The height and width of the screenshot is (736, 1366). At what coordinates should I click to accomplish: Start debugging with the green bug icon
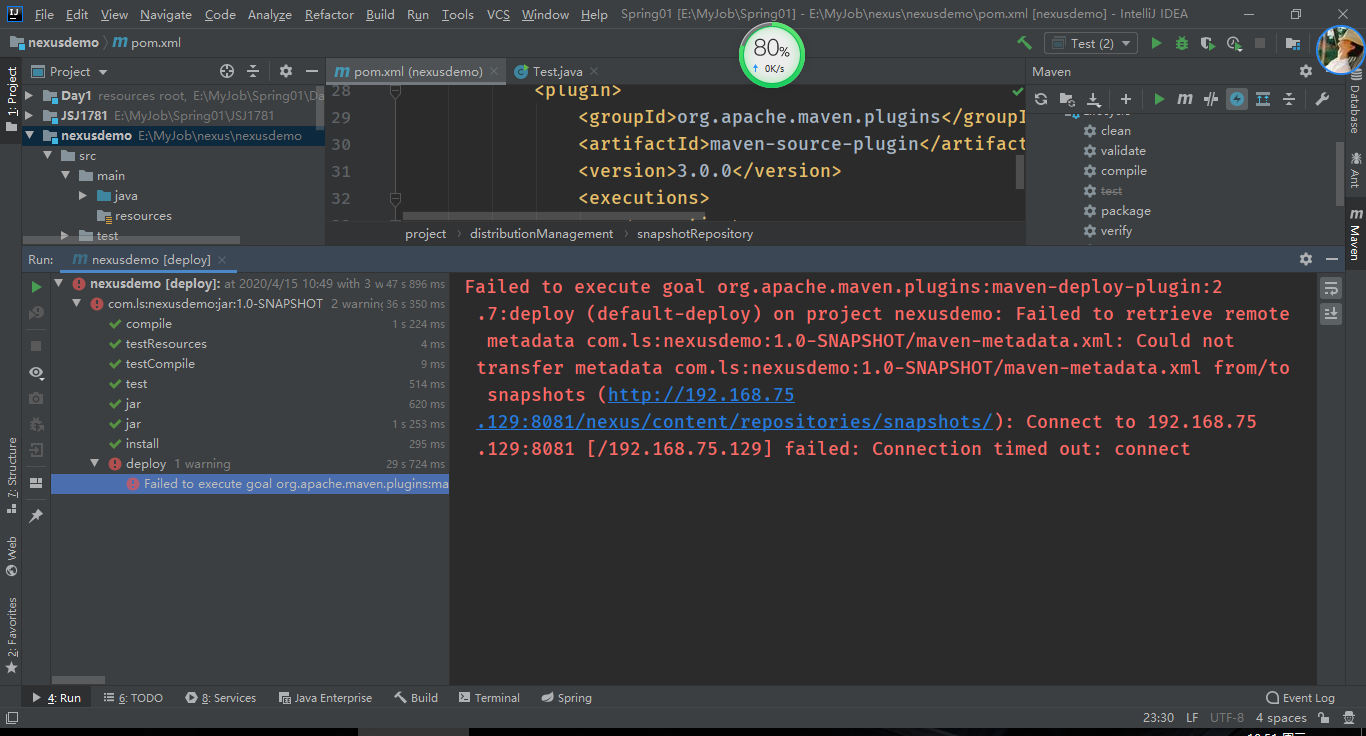point(1182,43)
